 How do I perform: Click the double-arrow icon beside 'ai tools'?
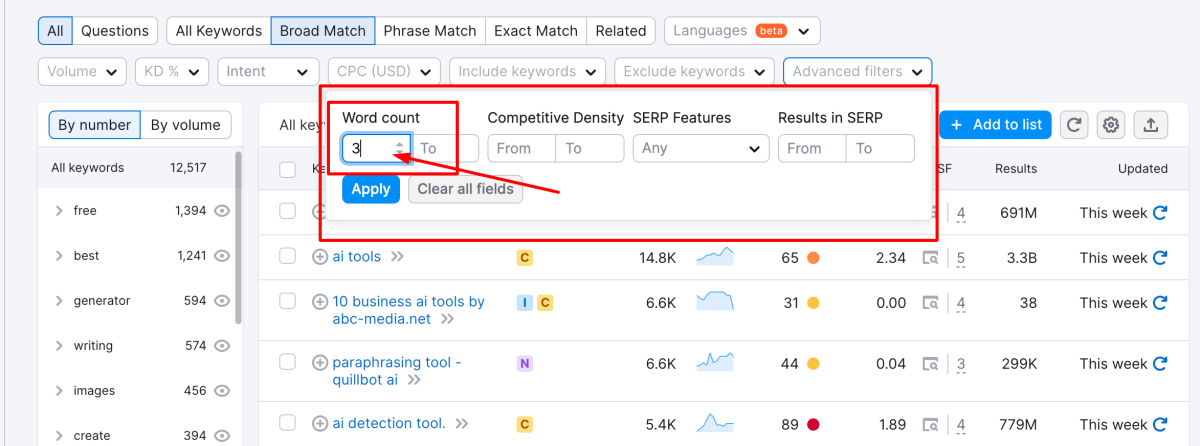coord(397,257)
